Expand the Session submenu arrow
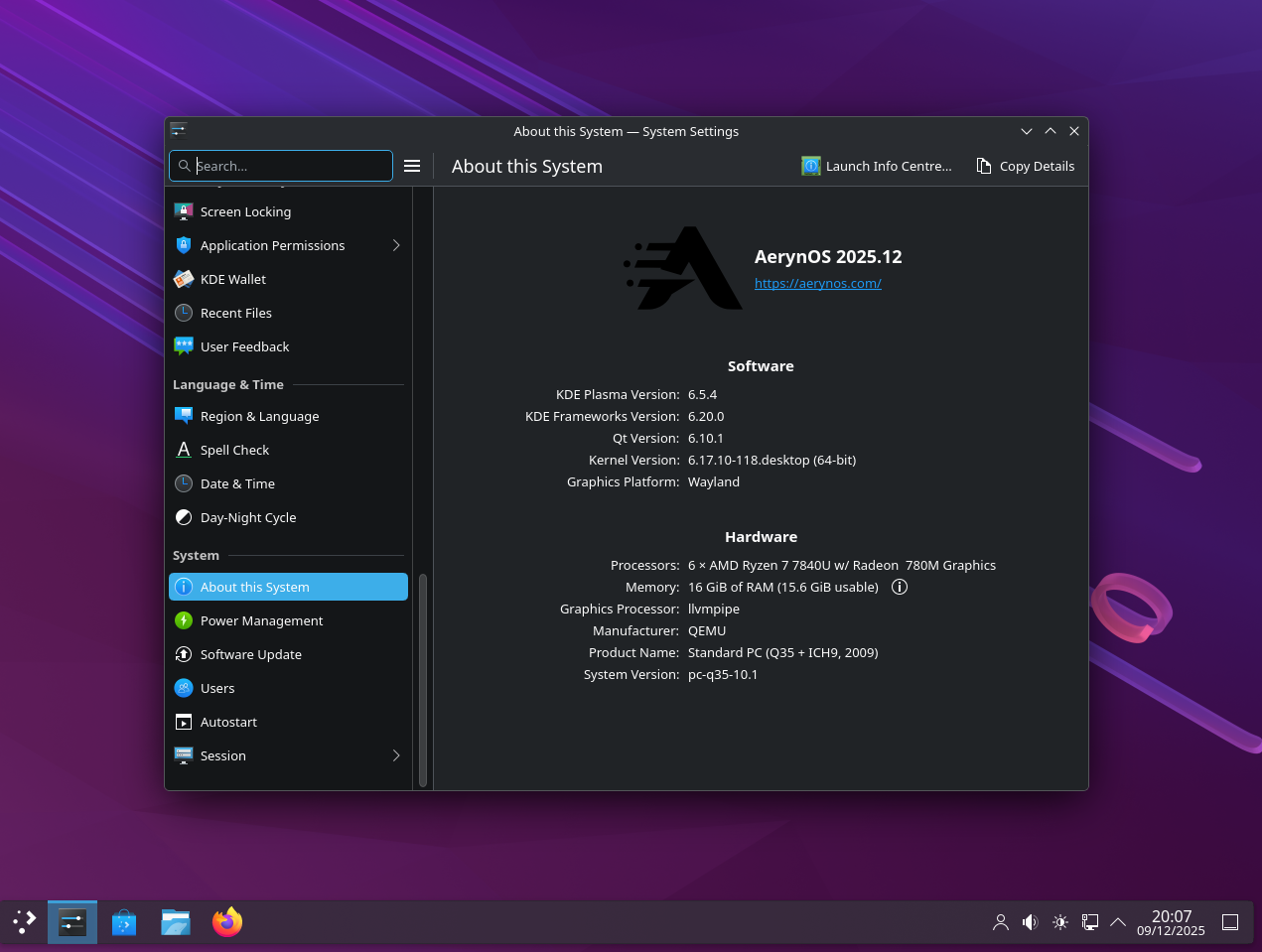This screenshot has height=952, width=1262. tap(396, 755)
